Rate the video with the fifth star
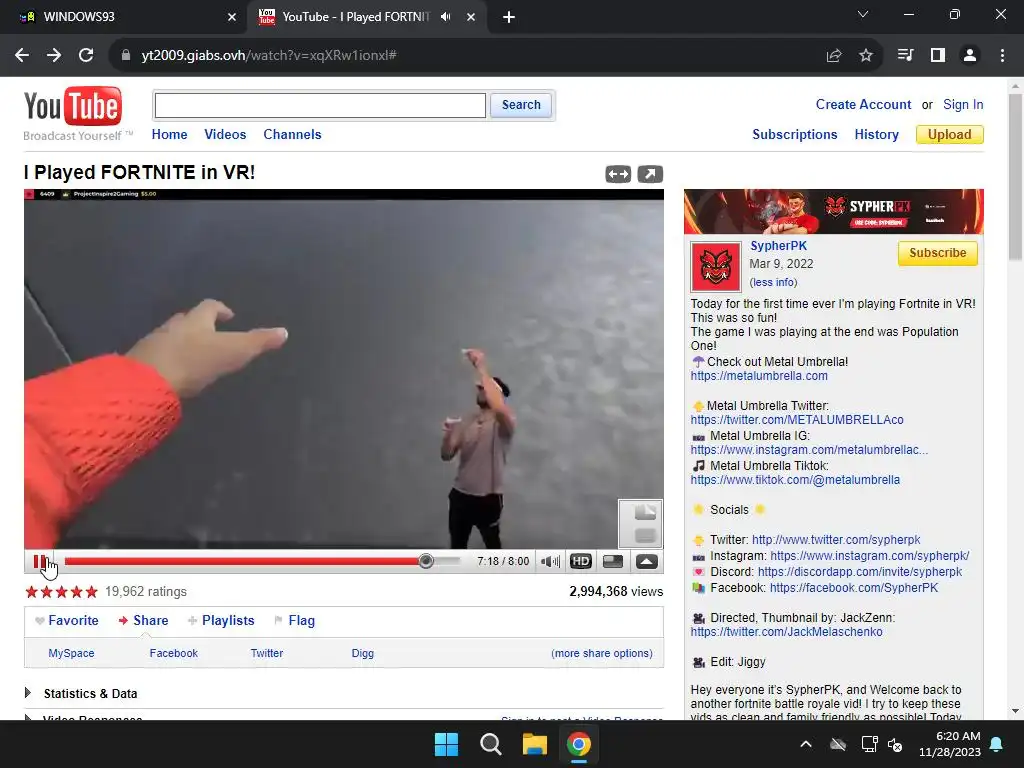This screenshot has height=768, width=1024. (91, 592)
